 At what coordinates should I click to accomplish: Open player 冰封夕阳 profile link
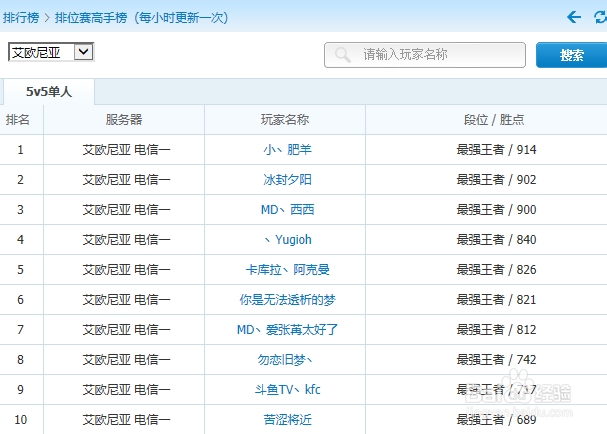[287, 180]
